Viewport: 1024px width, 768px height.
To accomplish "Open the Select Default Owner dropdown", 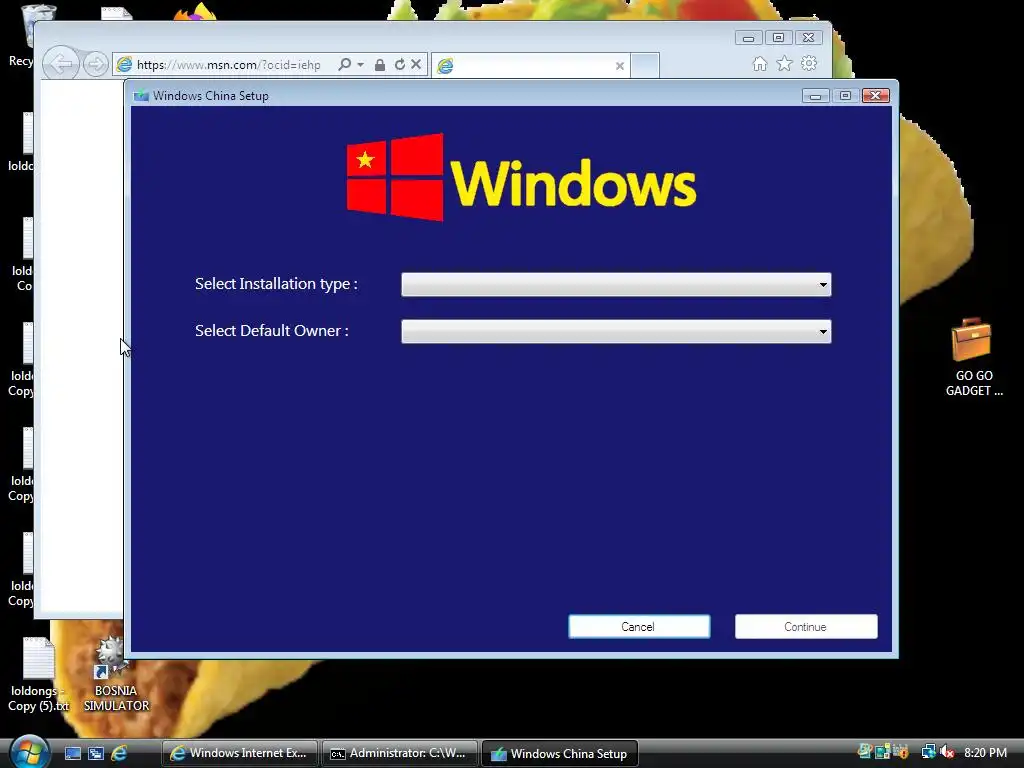I will (616, 332).
